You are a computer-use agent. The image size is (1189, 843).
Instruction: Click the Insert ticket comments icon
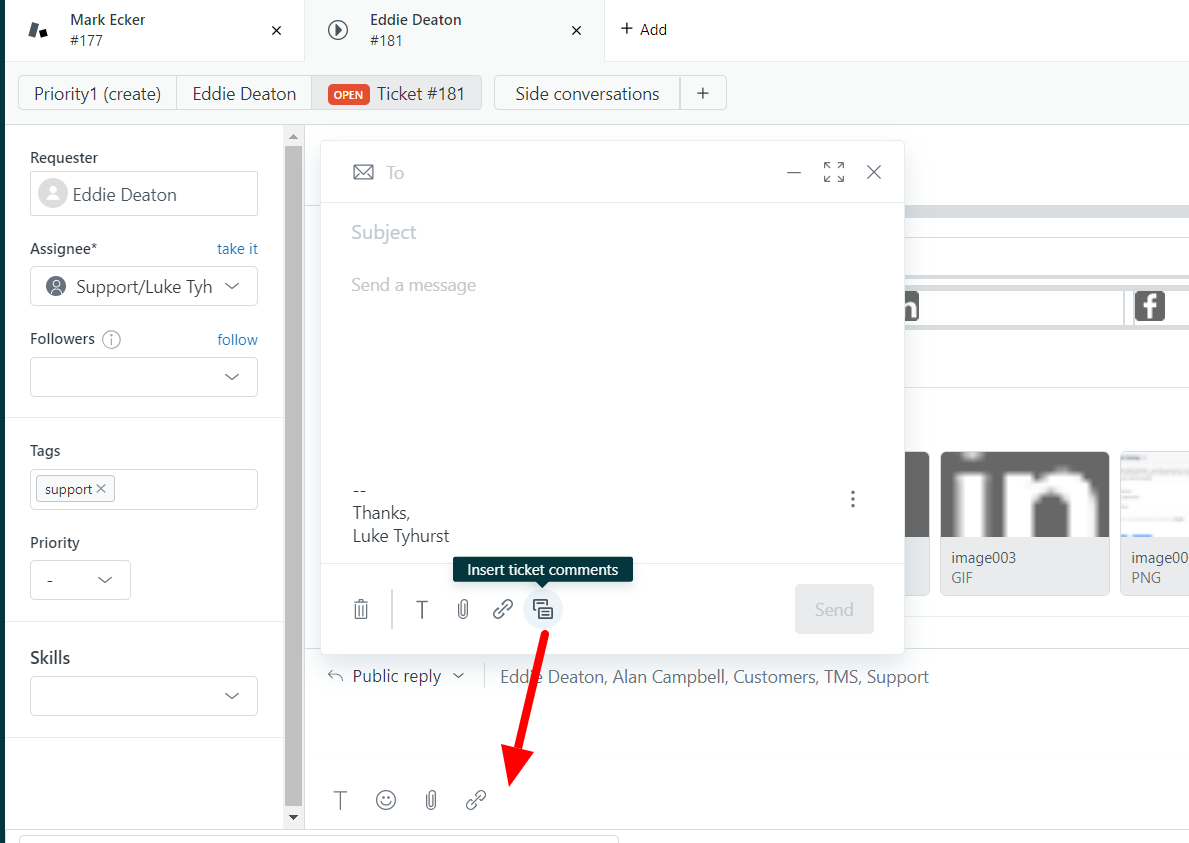pyautogui.click(x=543, y=609)
